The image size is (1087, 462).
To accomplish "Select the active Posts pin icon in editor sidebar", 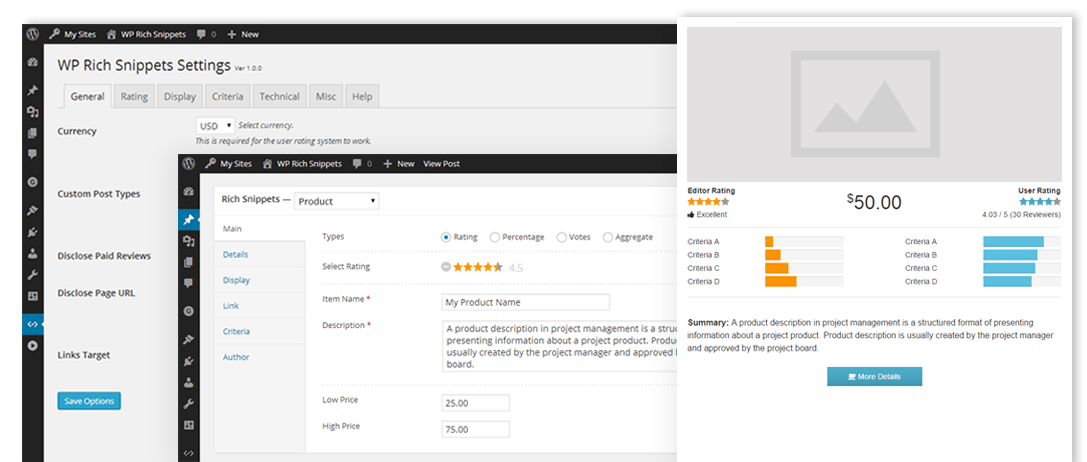I will (x=189, y=219).
